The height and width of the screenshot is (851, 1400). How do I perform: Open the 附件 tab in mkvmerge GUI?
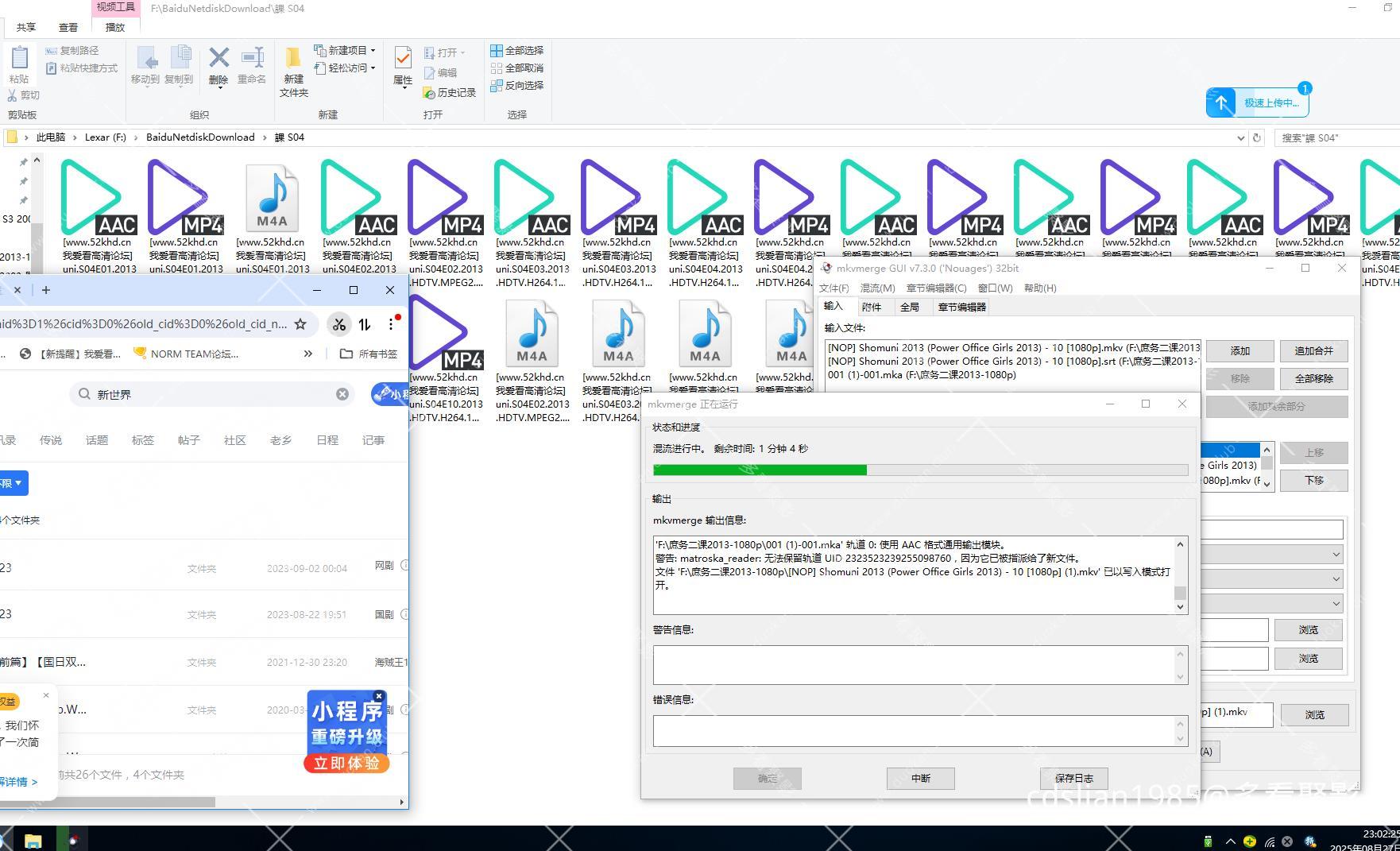[872, 307]
